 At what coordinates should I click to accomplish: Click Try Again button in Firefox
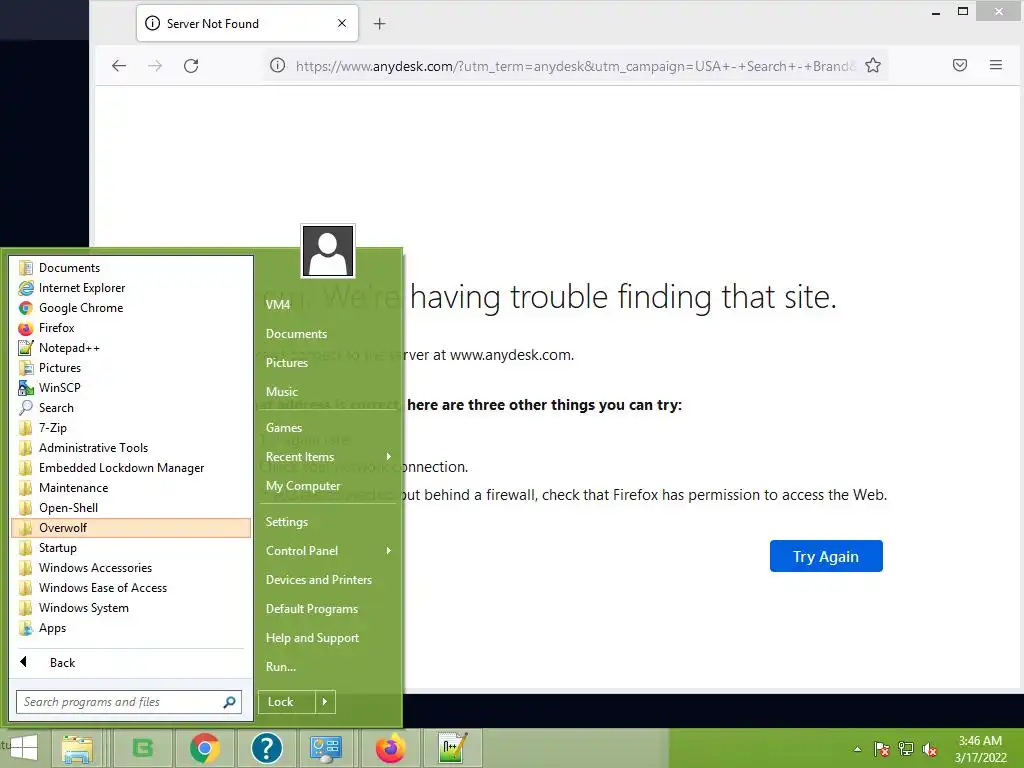point(826,556)
